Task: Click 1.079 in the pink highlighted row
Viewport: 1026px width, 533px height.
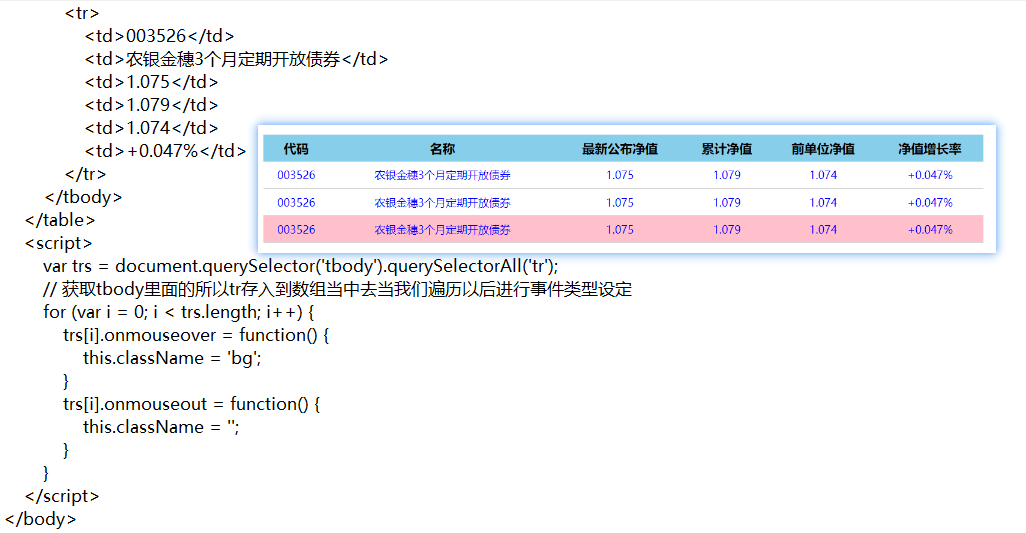Action: pyautogui.click(x=726, y=230)
